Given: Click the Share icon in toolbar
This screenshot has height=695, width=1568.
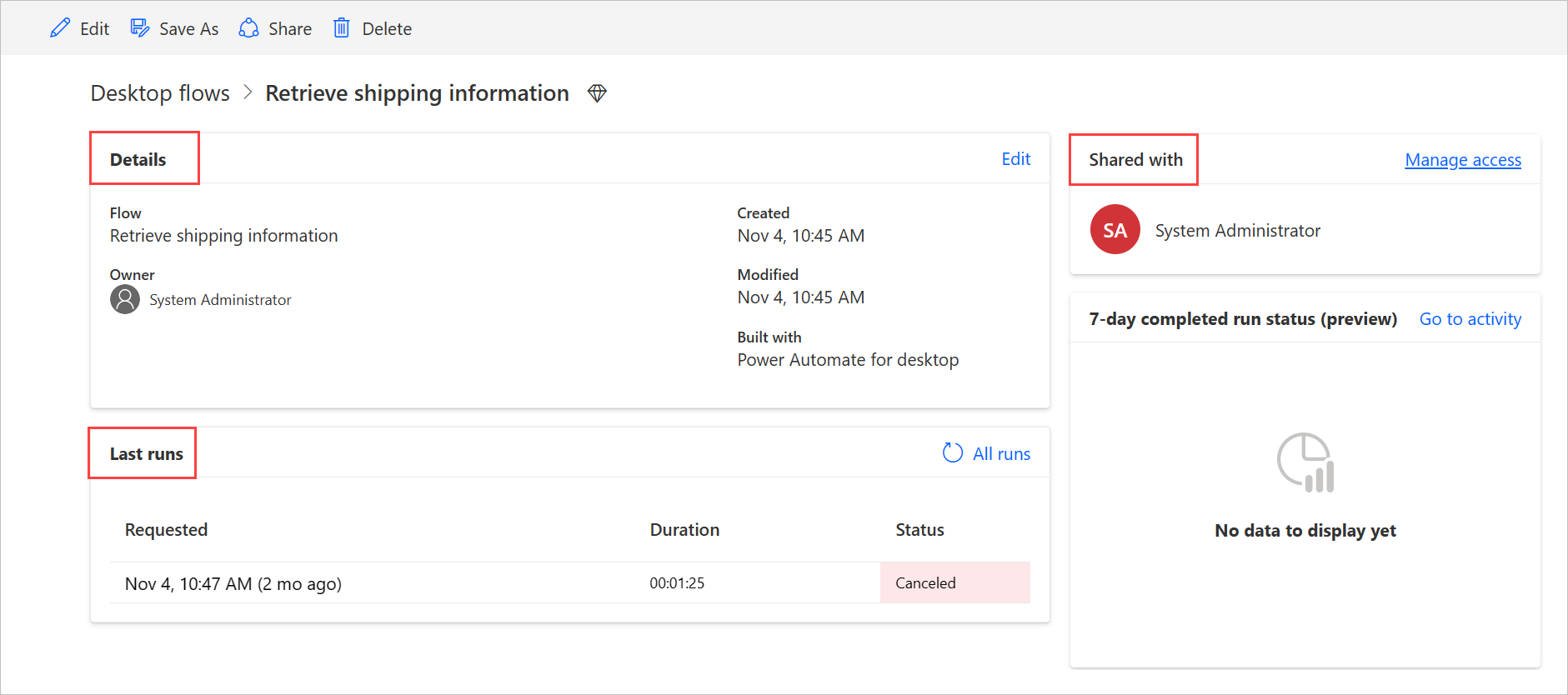Looking at the screenshot, I should tap(248, 28).
